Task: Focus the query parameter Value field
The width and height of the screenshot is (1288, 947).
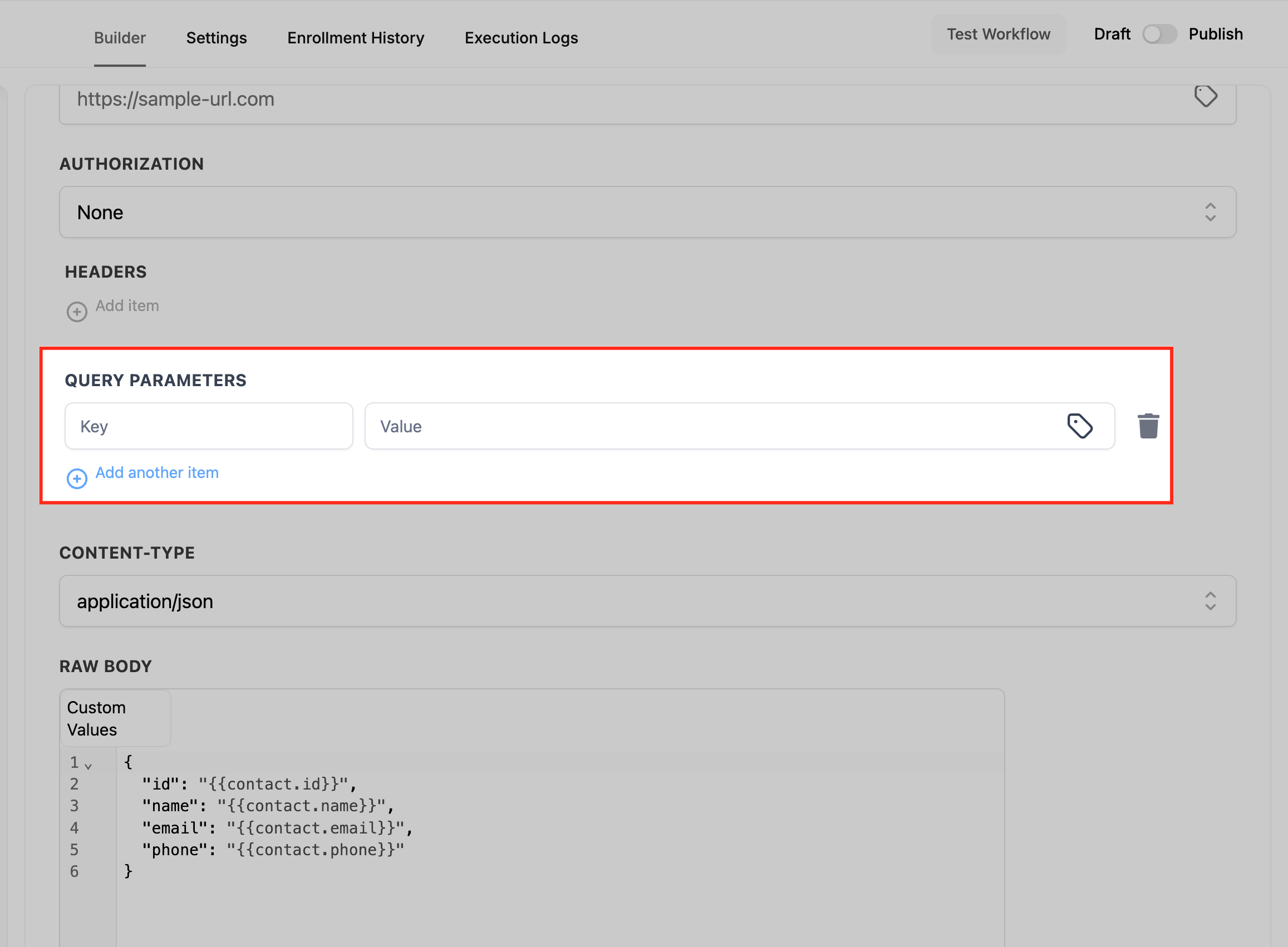Action: pos(711,426)
